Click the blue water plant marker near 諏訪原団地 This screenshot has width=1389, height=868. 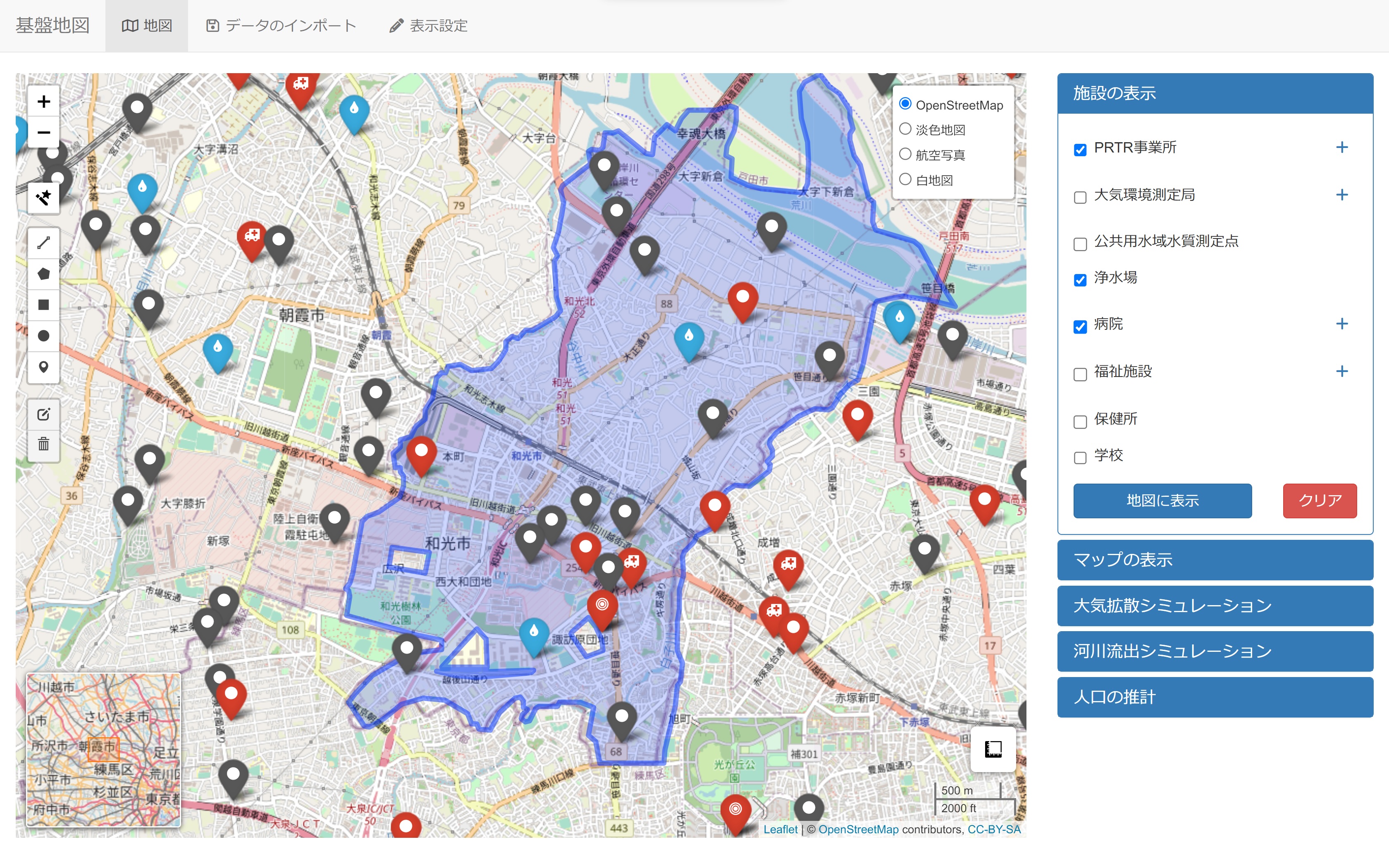[534, 636]
